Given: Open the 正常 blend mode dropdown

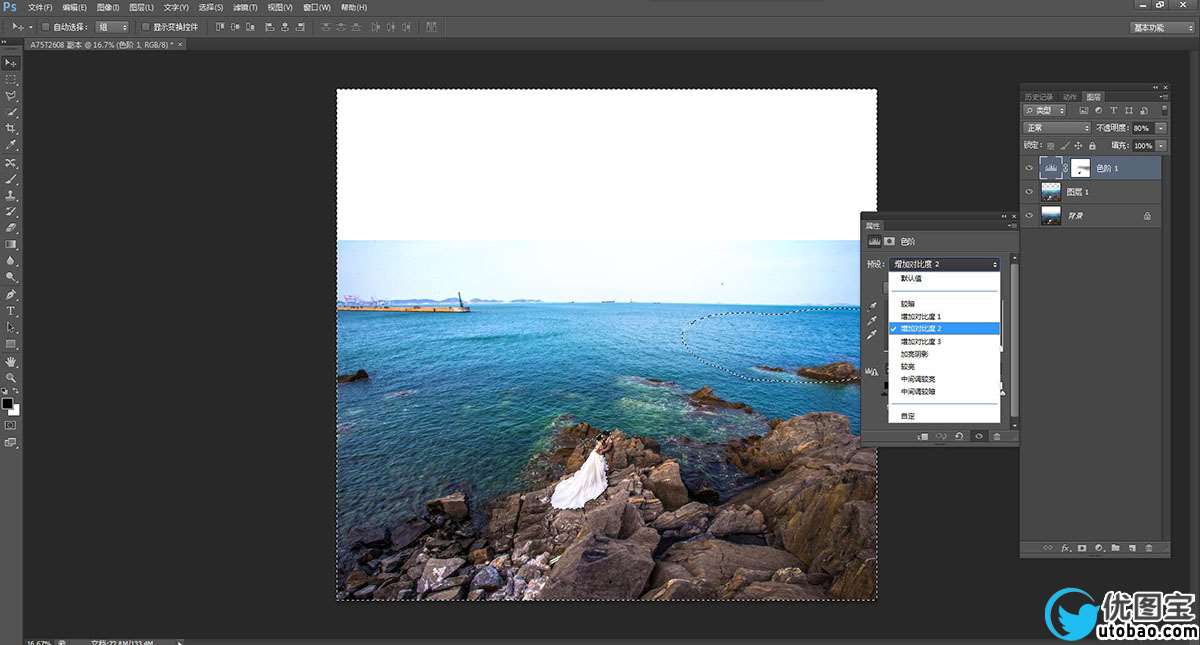Looking at the screenshot, I should point(1057,128).
